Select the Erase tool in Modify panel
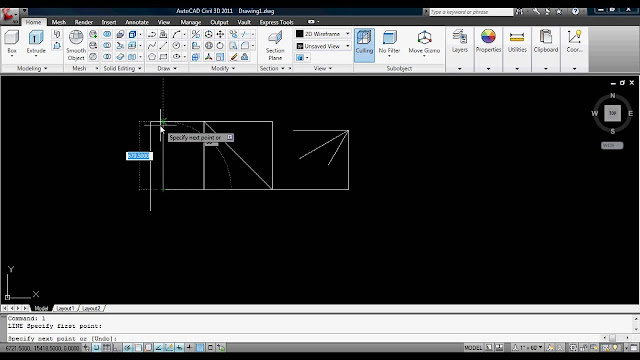 coord(233,57)
